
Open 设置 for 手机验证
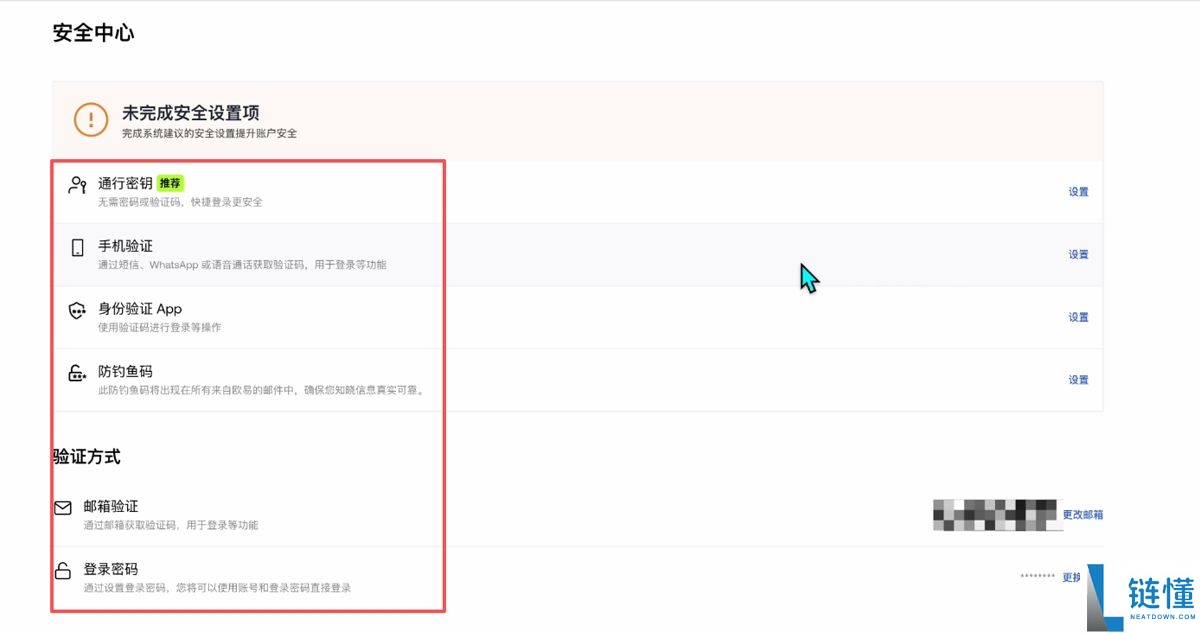[1078, 255]
